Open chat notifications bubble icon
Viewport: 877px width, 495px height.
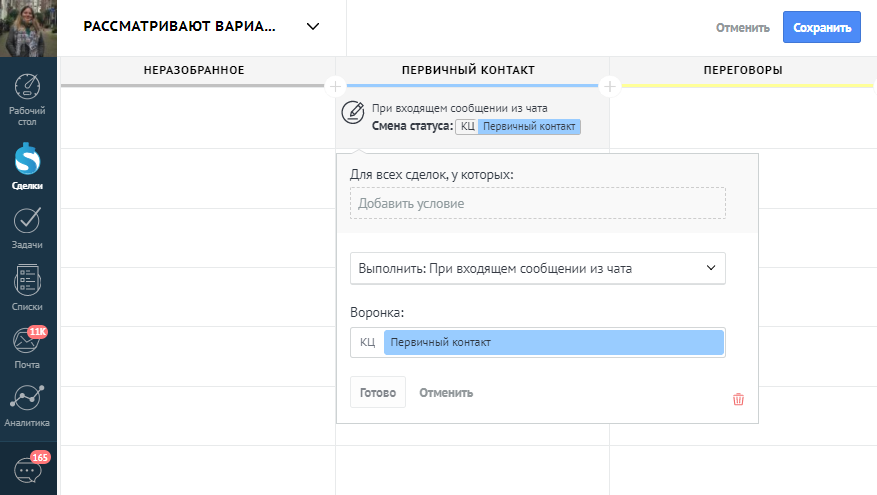(x=28, y=471)
